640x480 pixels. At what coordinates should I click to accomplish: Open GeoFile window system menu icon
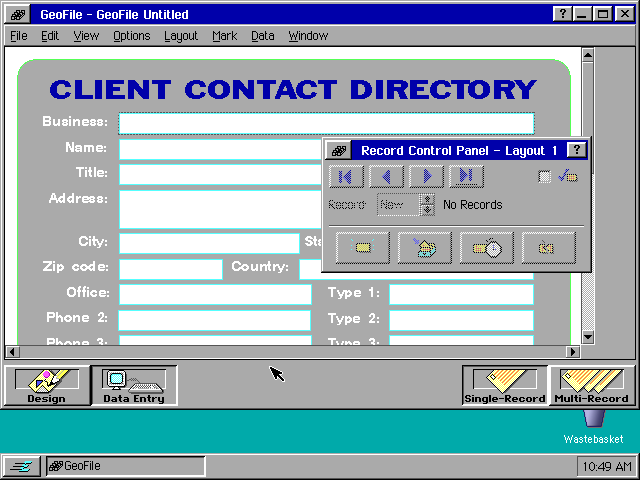[x=17, y=15]
